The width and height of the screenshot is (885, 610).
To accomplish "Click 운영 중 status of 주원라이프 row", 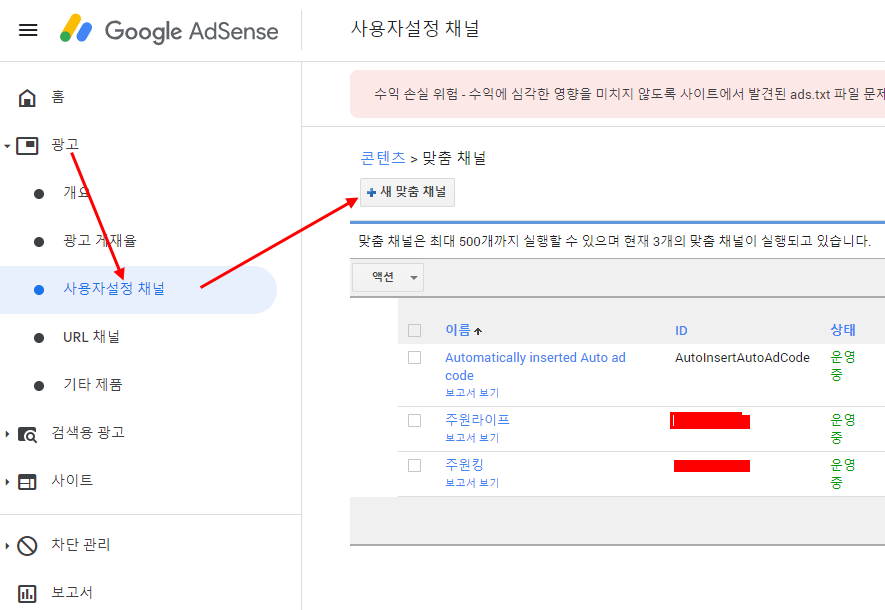I will [x=843, y=428].
